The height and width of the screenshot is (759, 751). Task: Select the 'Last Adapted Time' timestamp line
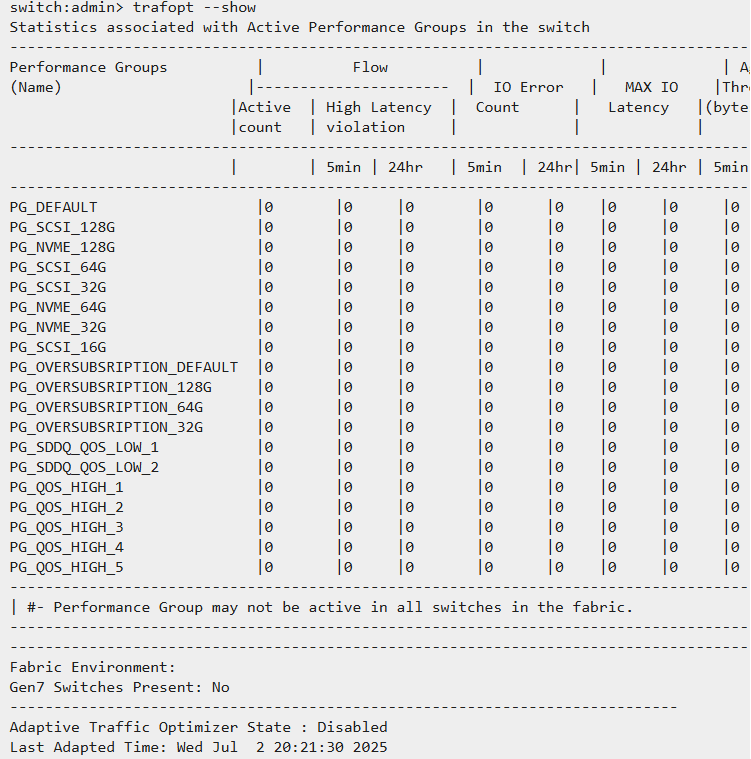tap(198, 747)
